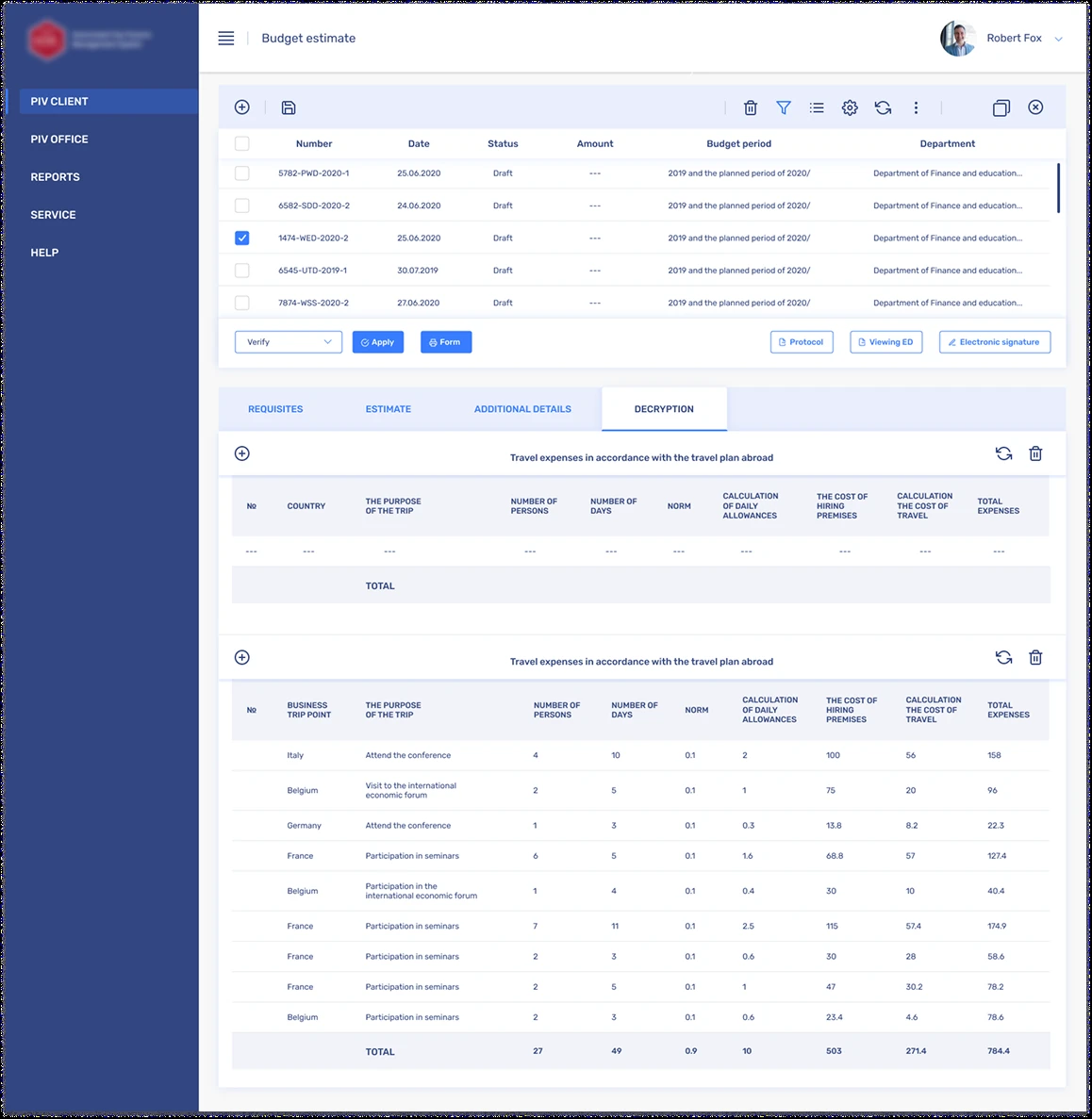Click the save floppy disk icon

tap(289, 107)
